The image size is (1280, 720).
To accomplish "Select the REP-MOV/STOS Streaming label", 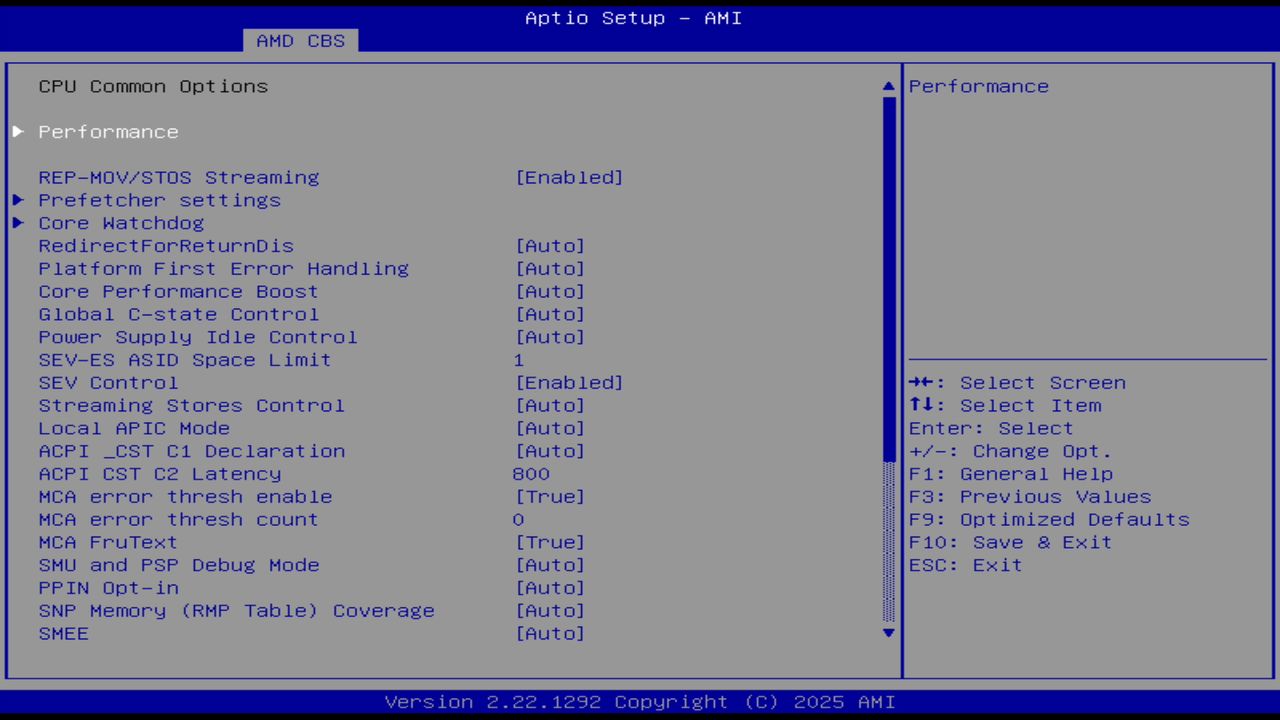I will pos(179,178).
